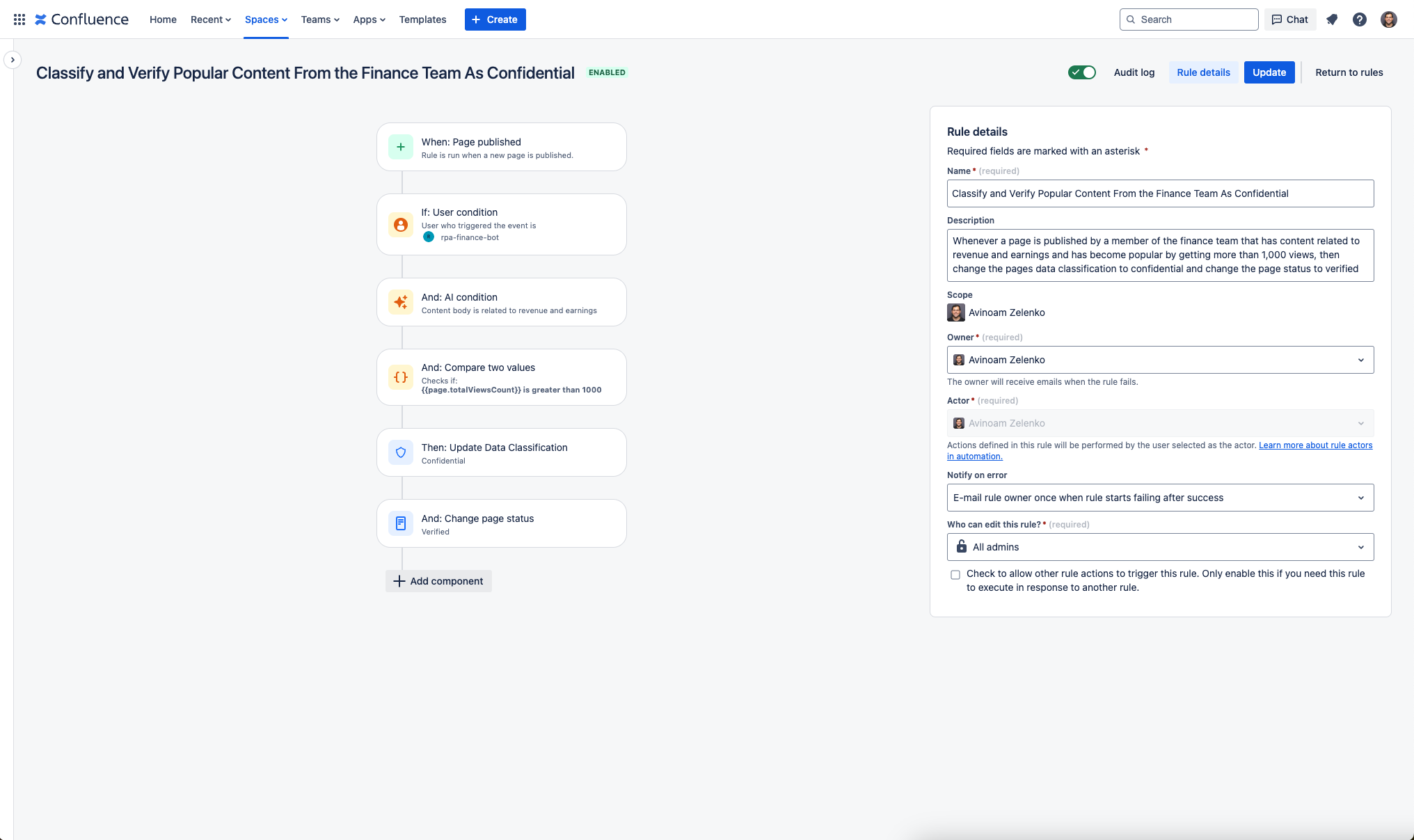Switch to the Audit log tab
The width and height of the screenshot is (1414, 840).
pos(1134,72)
